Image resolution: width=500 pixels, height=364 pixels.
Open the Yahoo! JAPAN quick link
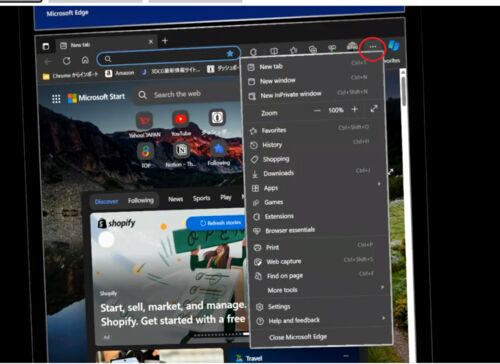[144, 125]
